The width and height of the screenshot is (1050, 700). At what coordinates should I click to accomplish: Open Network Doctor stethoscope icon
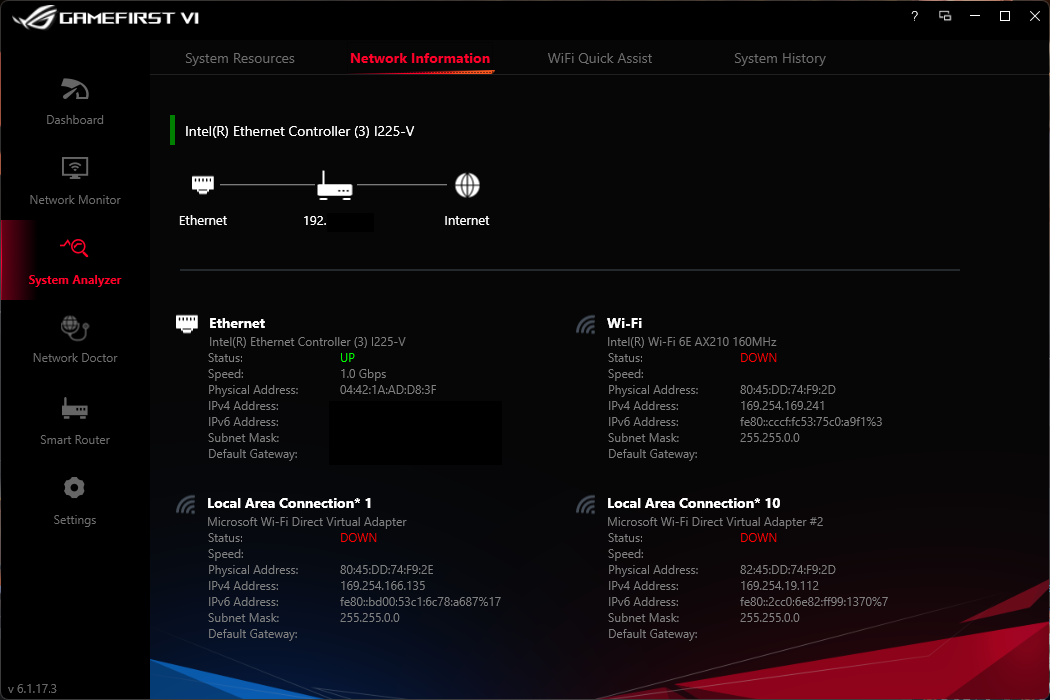pyautogui.click(x=74, y=328)
